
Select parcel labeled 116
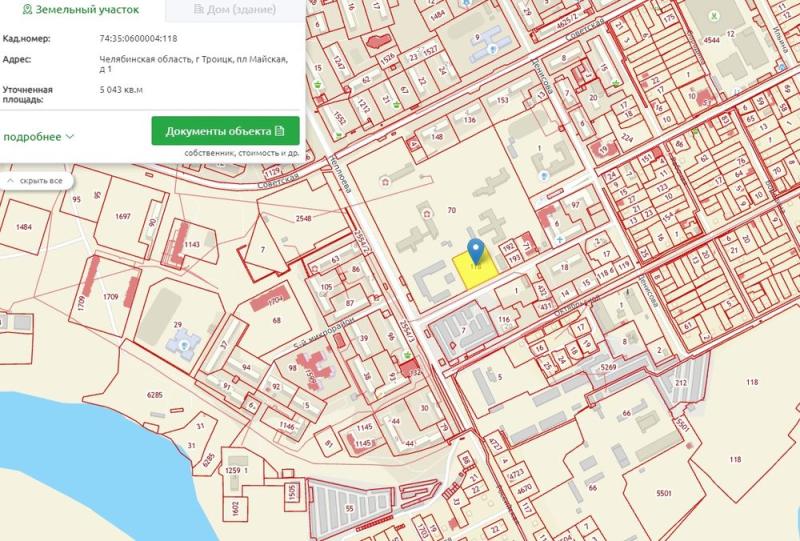[504, 319]
